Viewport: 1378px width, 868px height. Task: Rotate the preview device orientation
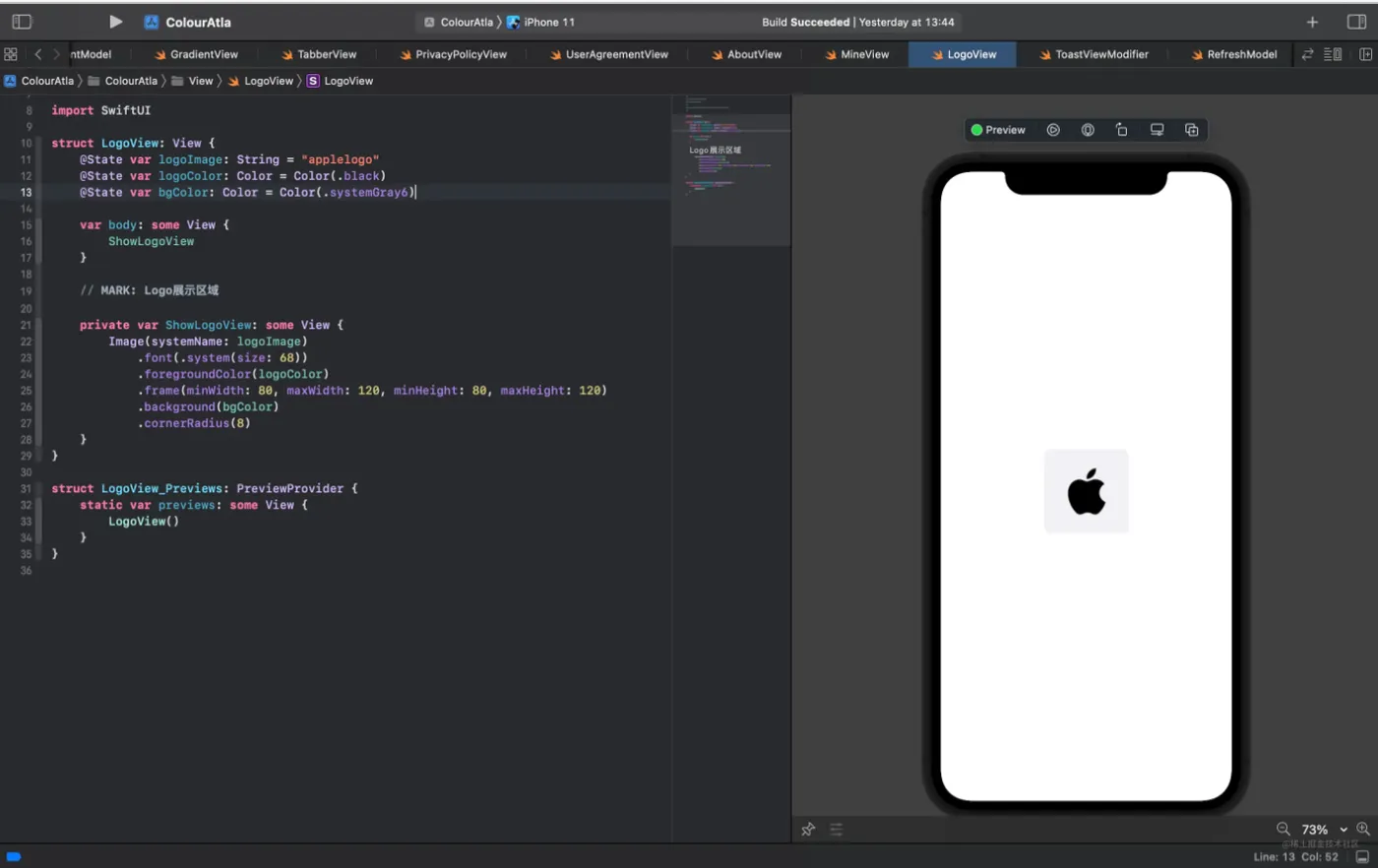click(x=1122, y=130)
